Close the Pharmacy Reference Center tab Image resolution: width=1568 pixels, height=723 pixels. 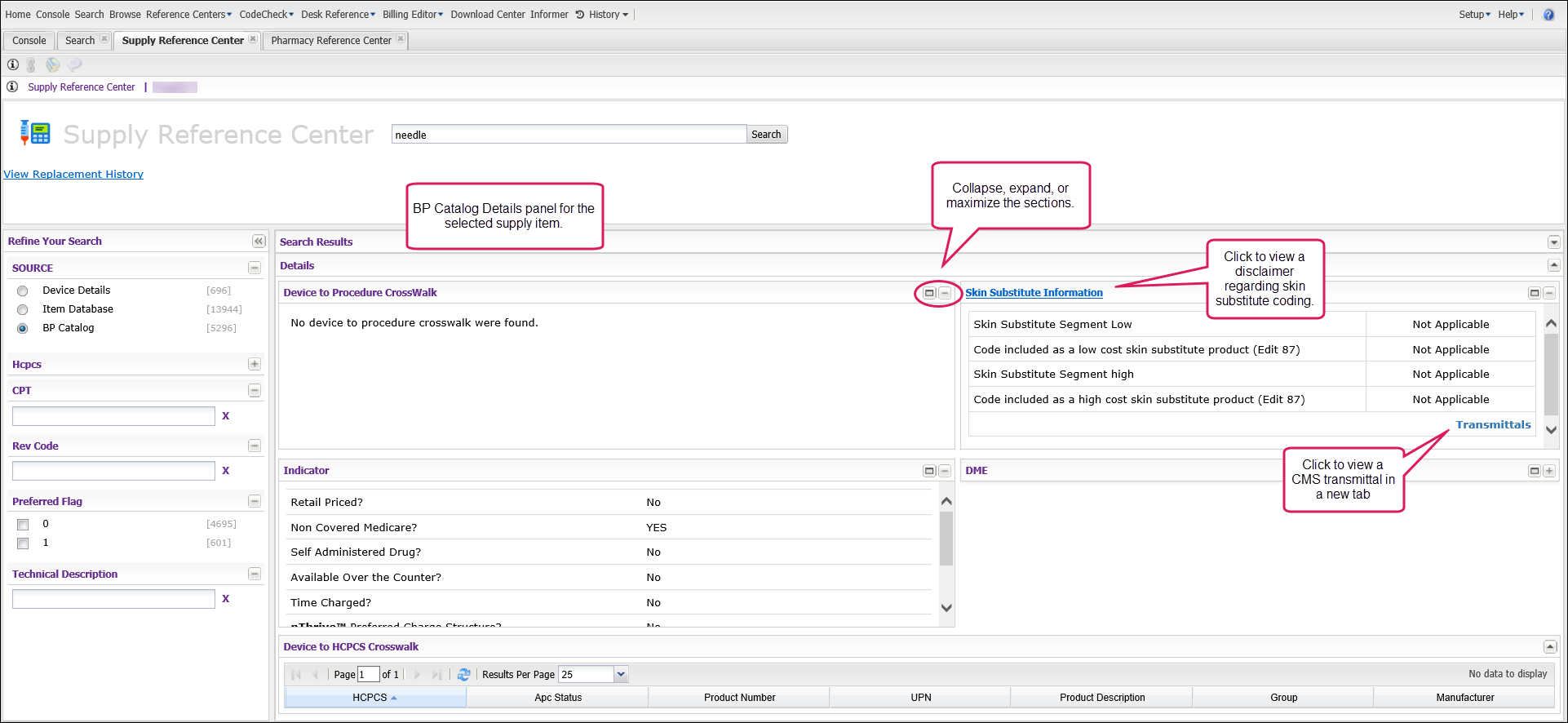[x=401, y=39]
